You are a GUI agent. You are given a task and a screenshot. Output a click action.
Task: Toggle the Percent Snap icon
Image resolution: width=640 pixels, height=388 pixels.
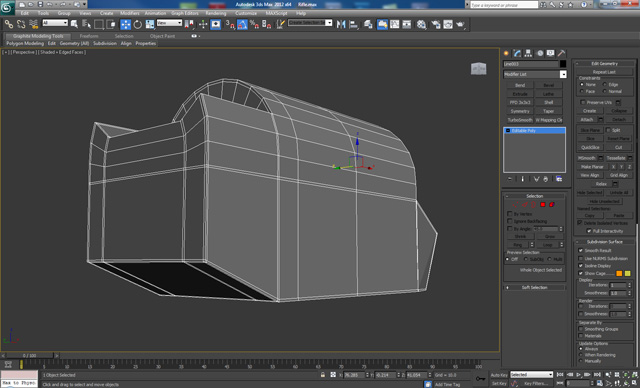[254, 24]
